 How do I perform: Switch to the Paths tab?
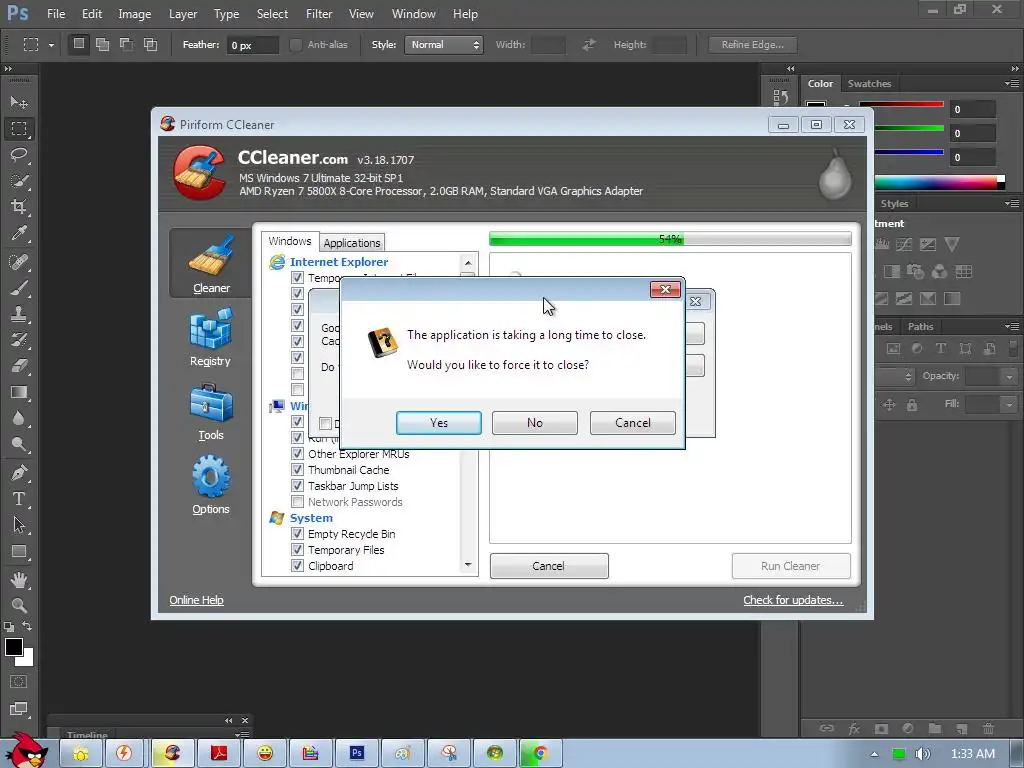click(920, 327)
